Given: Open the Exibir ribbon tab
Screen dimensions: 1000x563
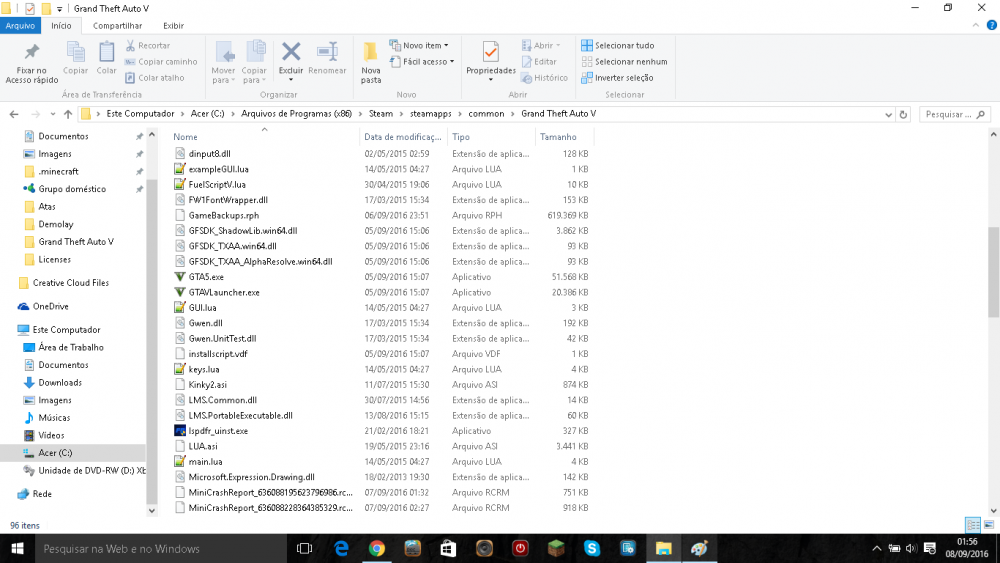Looking at the screenshot, I should (173, 25).
